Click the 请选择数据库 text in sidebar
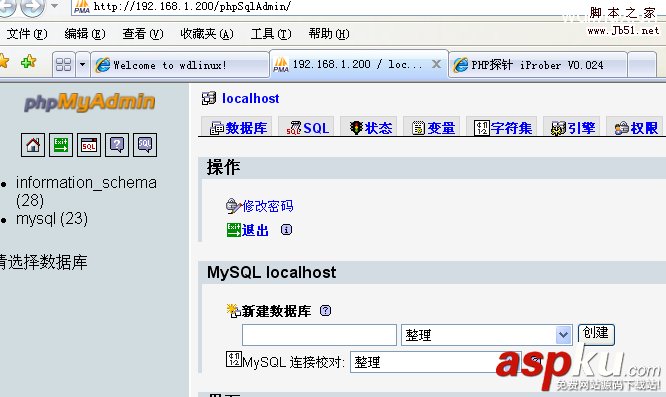 coord(43,262)
